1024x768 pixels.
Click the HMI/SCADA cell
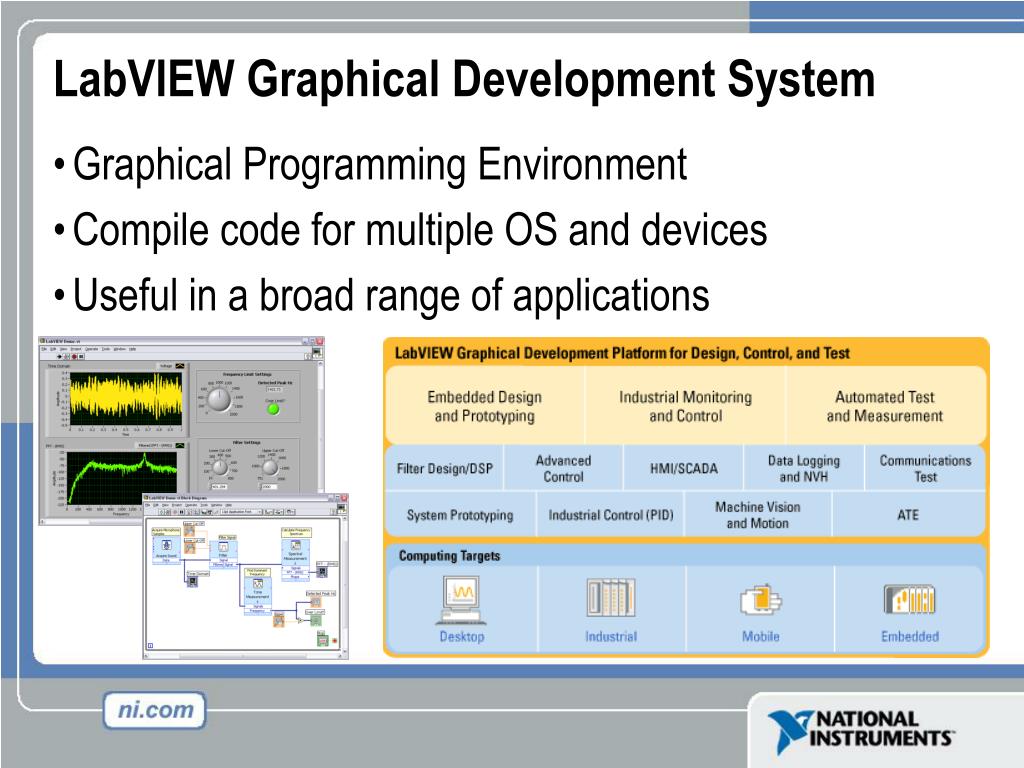pyautogui.click(x=683, y=468)
